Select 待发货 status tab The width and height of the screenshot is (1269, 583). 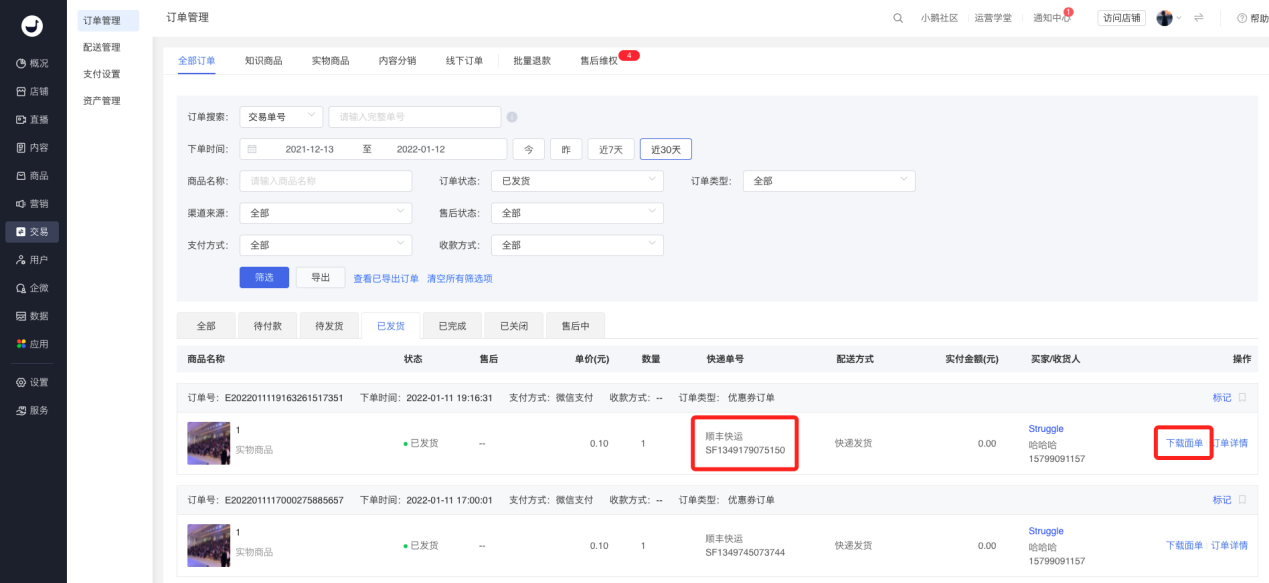[329, 326]
